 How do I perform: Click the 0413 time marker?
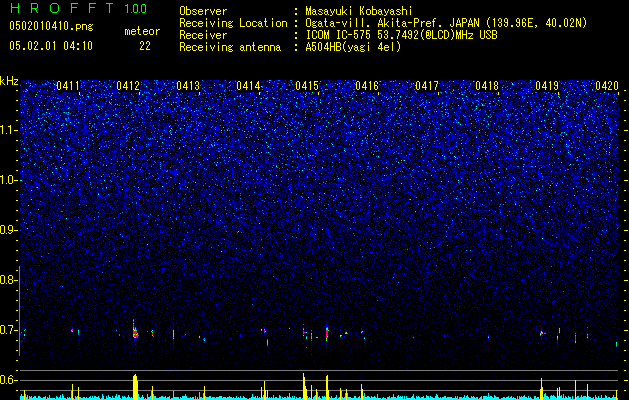point(188,86)
